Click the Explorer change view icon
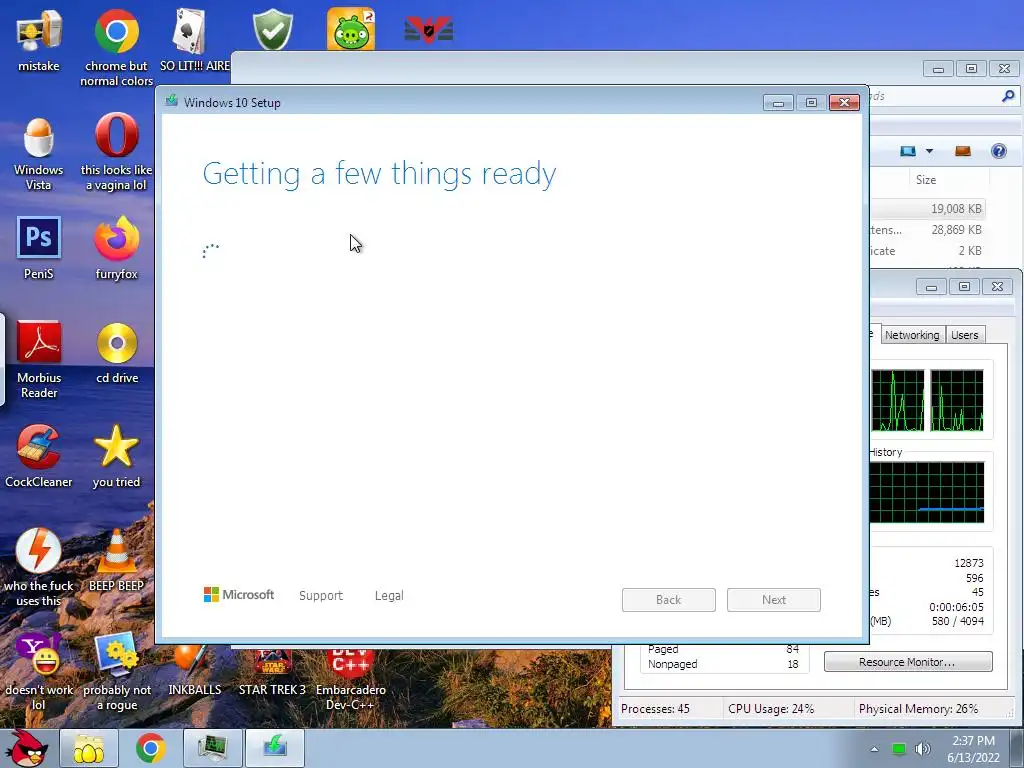Screen dimensions: 1024x768 [908, 151]
